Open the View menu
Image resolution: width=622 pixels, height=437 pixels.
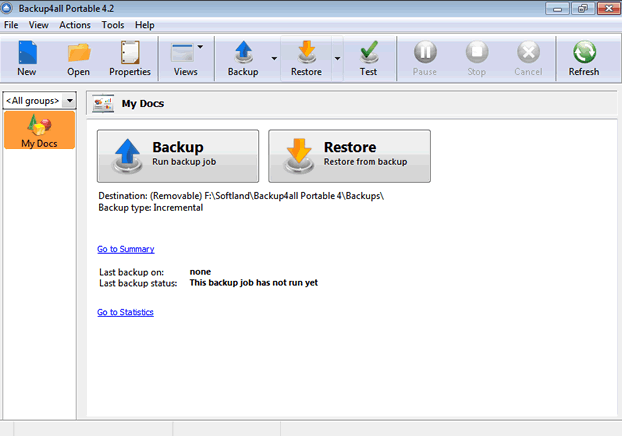click(x=38, y=25)
